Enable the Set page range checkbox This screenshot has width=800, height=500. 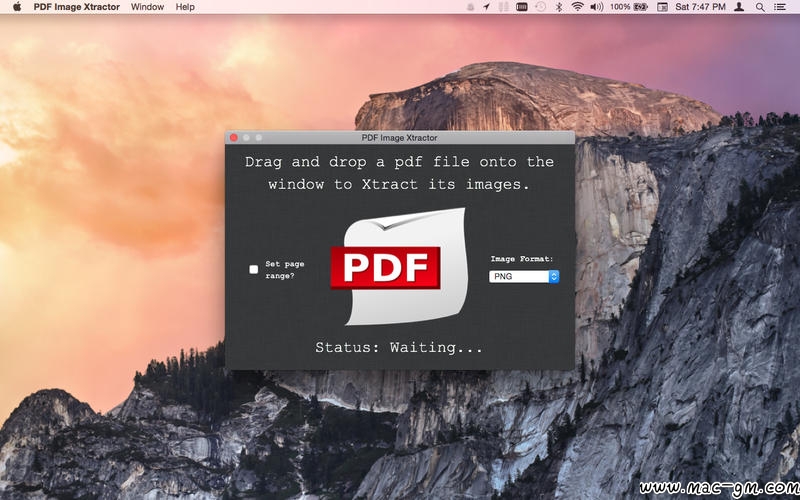tap(254, 269)
